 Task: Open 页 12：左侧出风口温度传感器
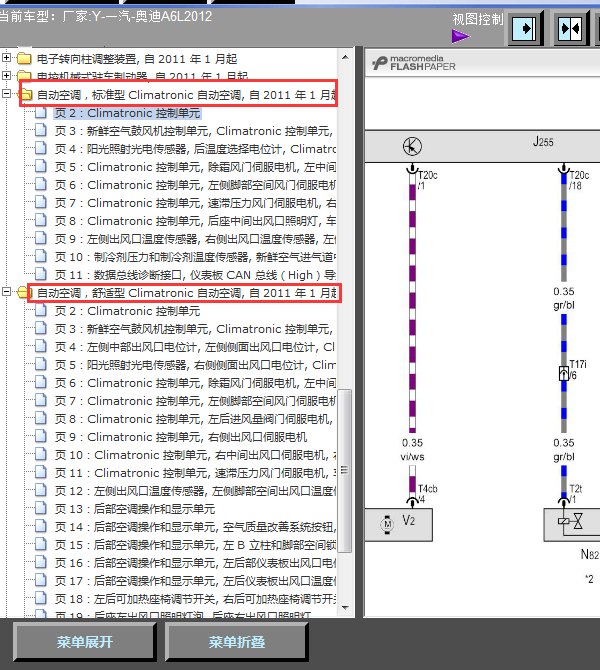pyautogui.click(x=195, y=491)
